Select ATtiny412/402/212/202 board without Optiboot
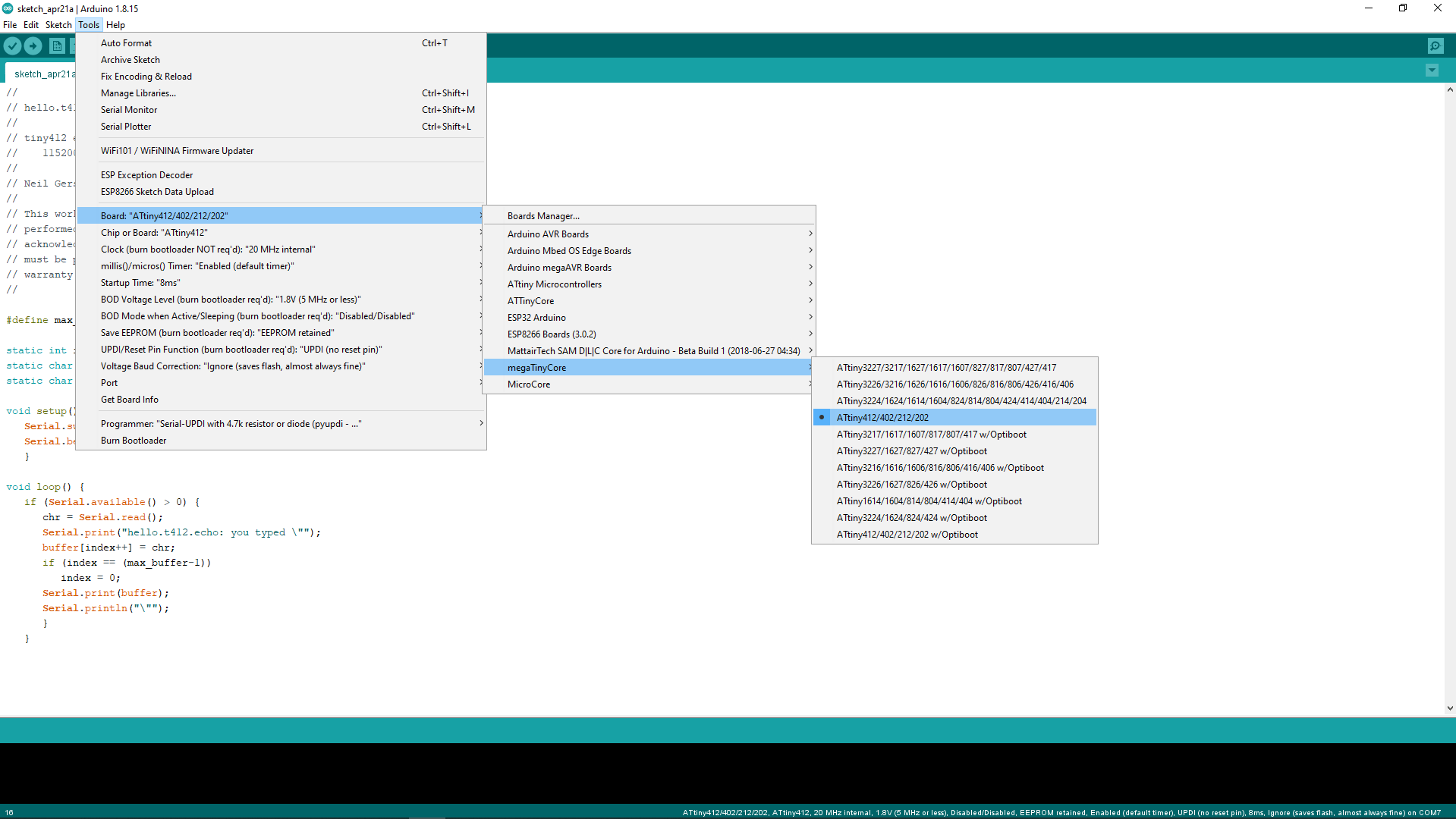Viewport: 1456px width, 819px height. (954, 418)
